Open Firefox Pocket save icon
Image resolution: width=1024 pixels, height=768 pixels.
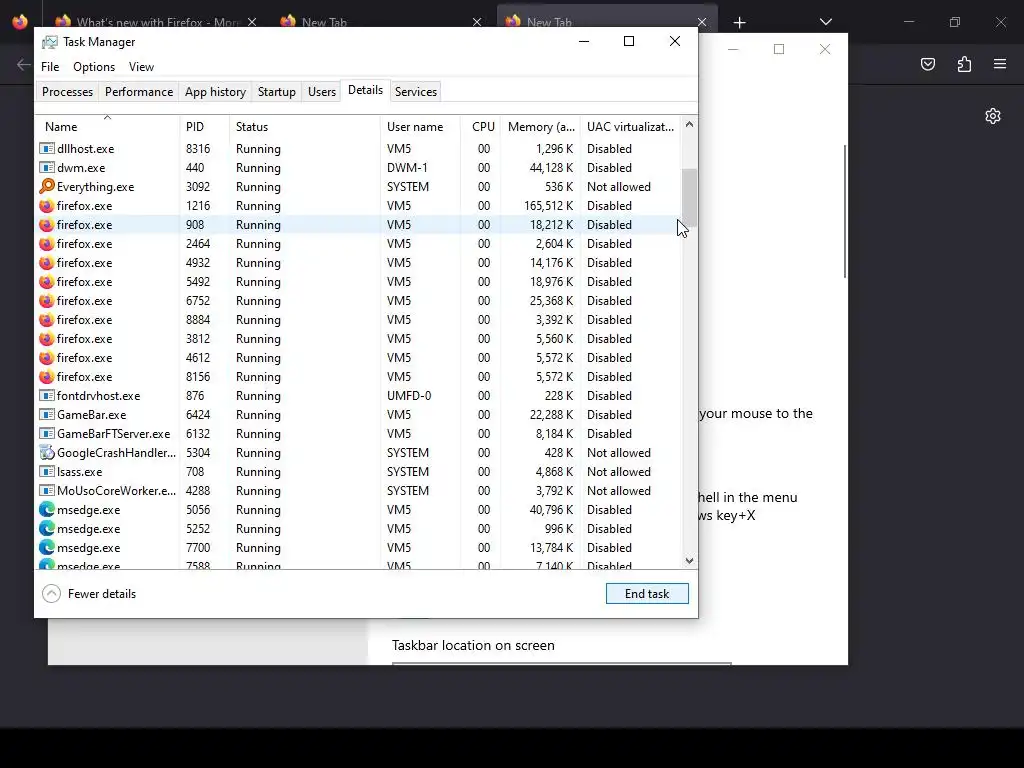coord(927,64)
